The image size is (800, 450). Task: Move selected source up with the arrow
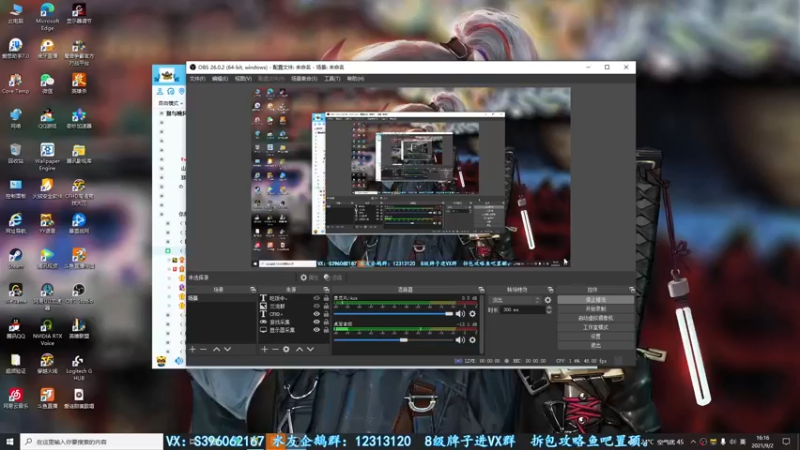point(299,349)
